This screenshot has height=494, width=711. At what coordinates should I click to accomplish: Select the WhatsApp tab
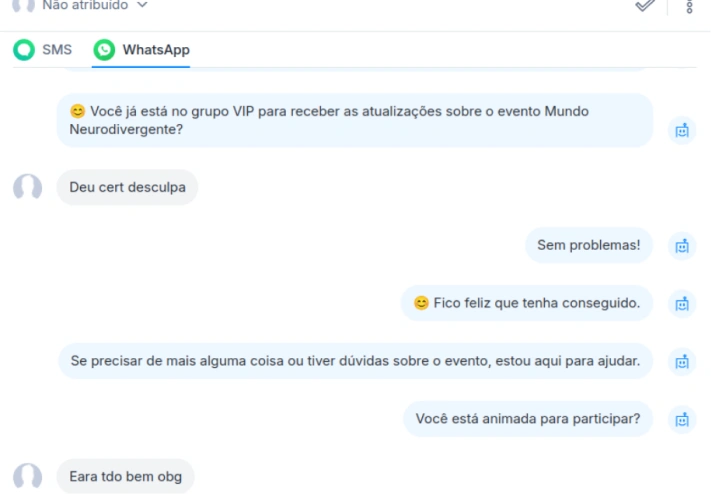pos(141,50)
